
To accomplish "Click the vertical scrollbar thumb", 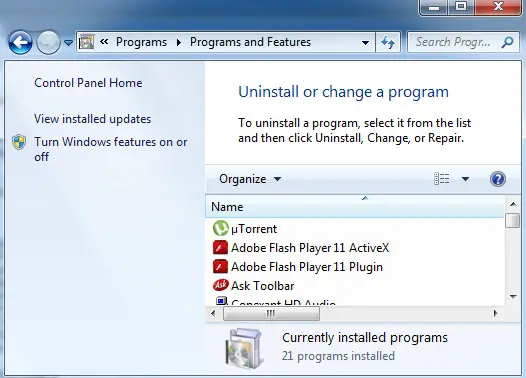I will [513, 220].
